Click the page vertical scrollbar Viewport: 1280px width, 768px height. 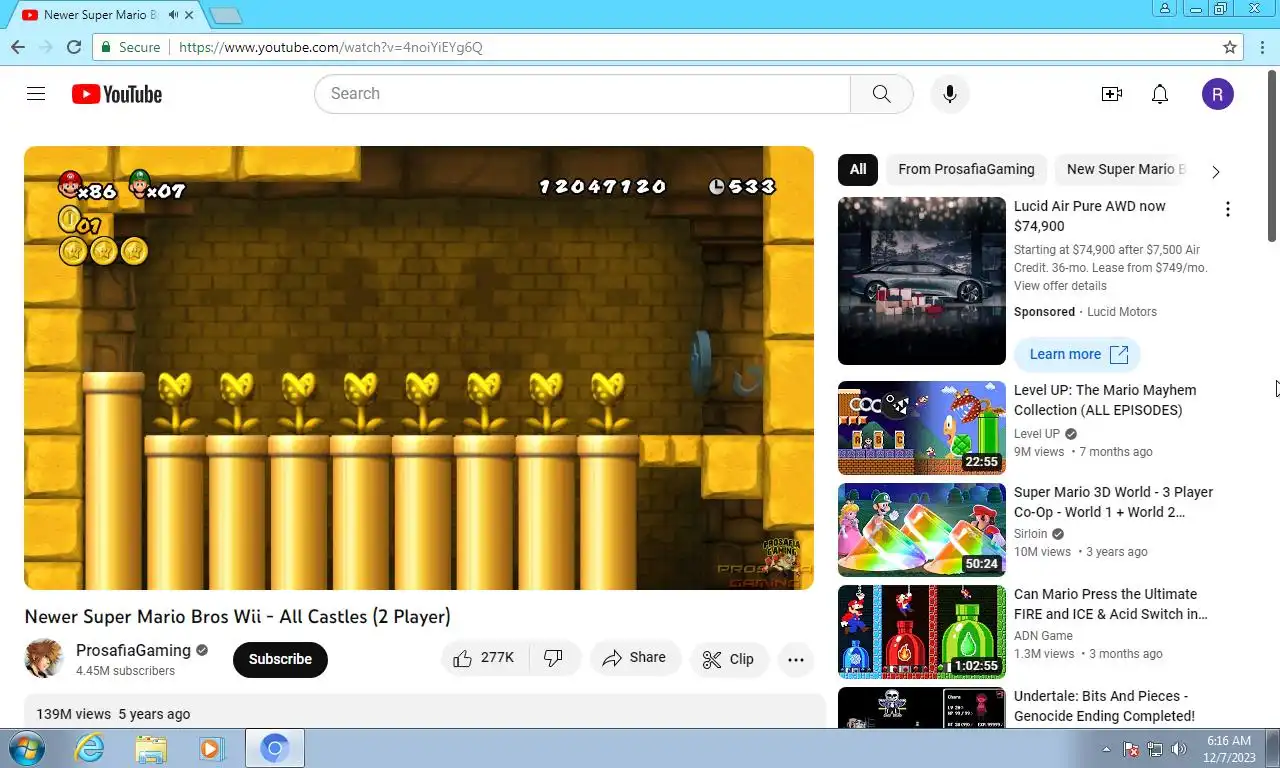(1272, 155)
